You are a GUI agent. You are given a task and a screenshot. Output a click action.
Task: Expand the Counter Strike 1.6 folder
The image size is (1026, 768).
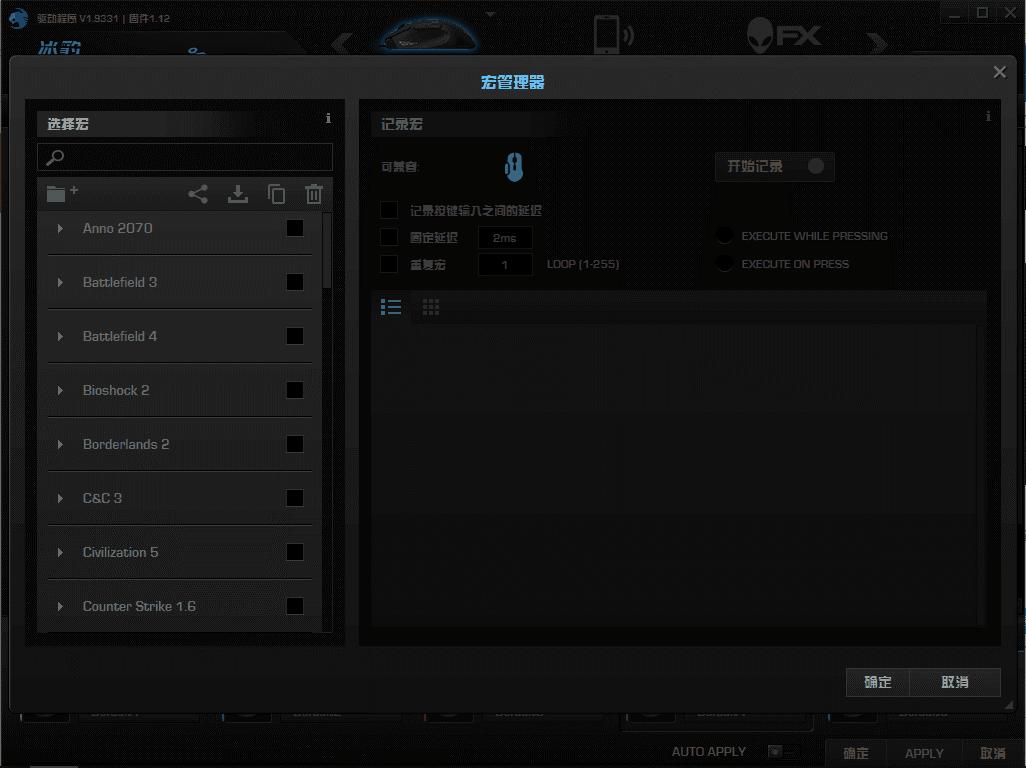point(60,606)
